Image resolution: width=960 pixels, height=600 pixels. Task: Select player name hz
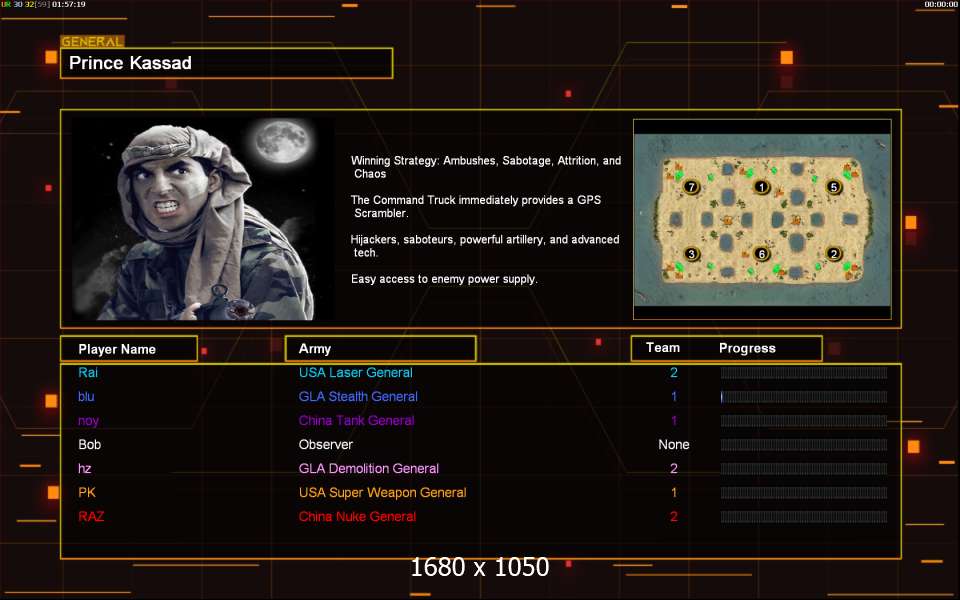click(x=84, y=468)
